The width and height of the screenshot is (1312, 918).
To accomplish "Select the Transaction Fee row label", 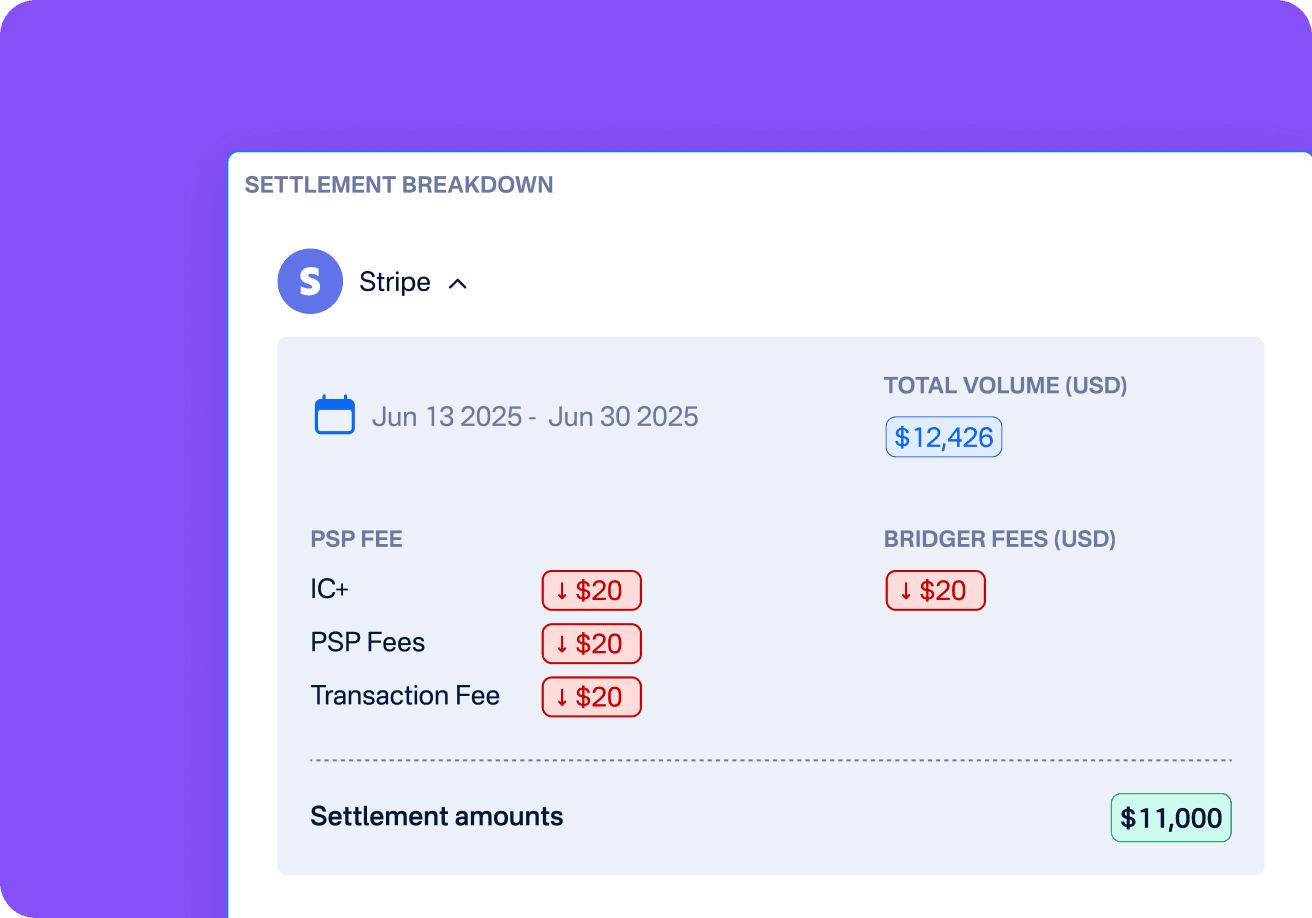I will click(x=405, y=695).
